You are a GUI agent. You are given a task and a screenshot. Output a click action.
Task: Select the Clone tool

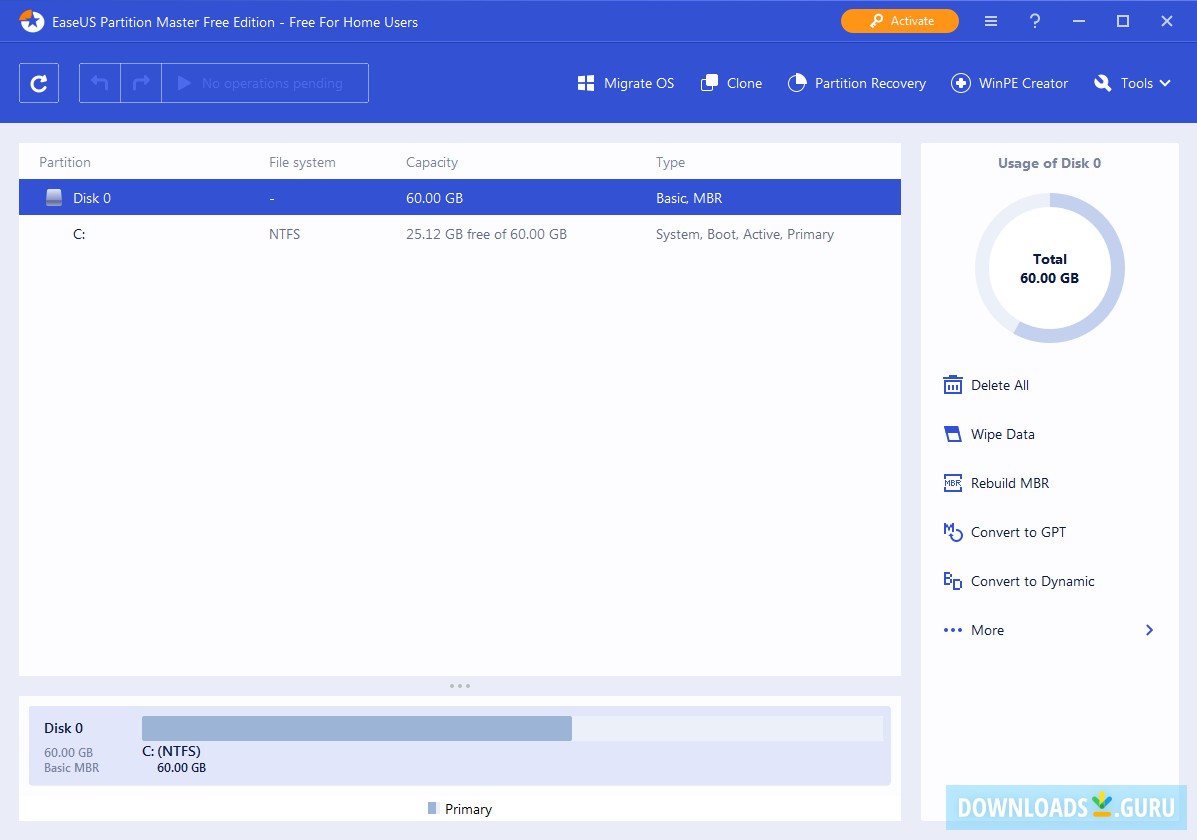pyautogui.click(x=731, y=83)
